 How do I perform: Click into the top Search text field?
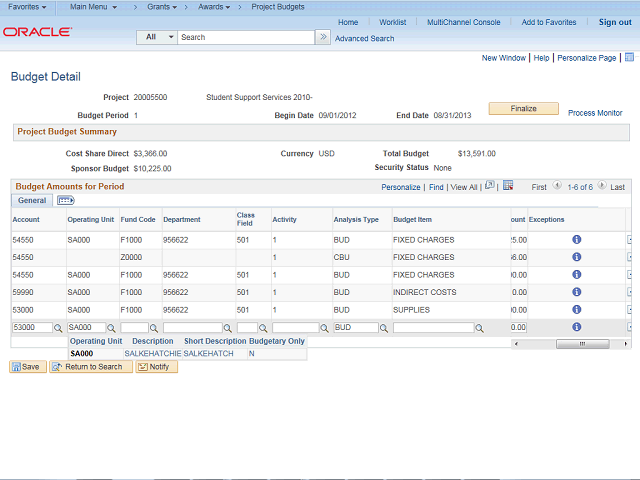[246, 37]
